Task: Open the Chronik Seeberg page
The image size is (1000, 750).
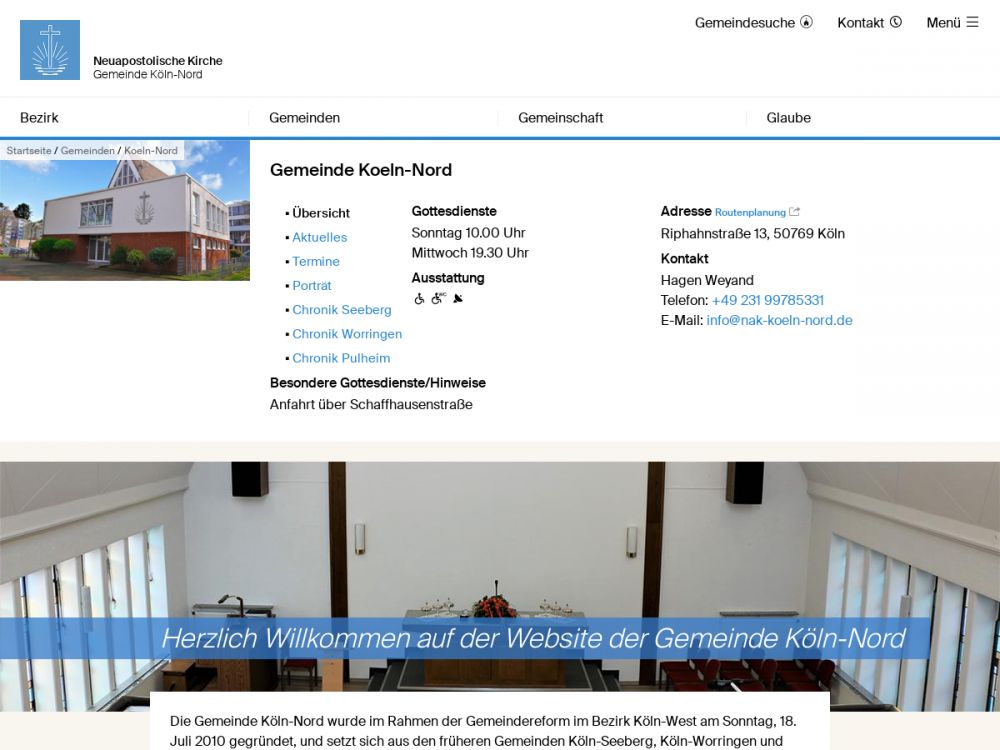Action: point(341,310)
